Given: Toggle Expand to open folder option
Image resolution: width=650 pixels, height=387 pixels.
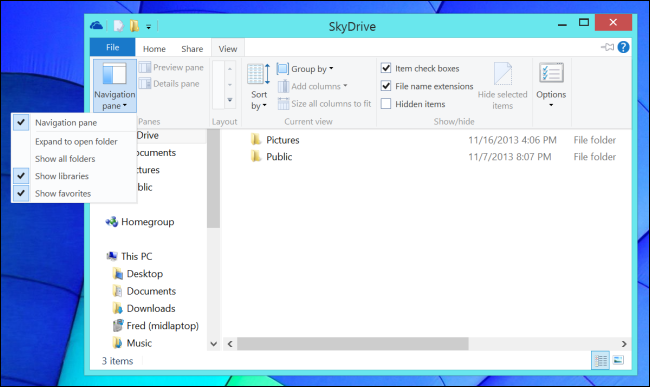Looking at the screenshot, I should click(74, 142).
